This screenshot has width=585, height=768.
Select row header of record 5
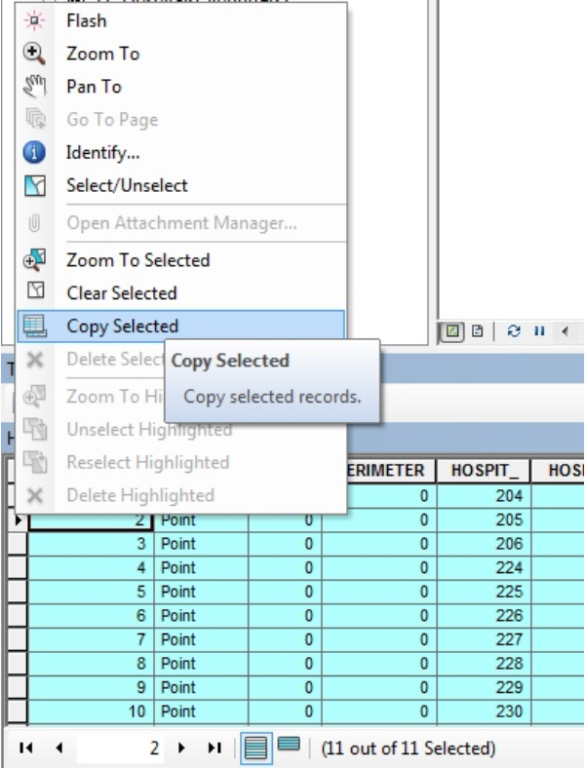click(x=17, y=592)
